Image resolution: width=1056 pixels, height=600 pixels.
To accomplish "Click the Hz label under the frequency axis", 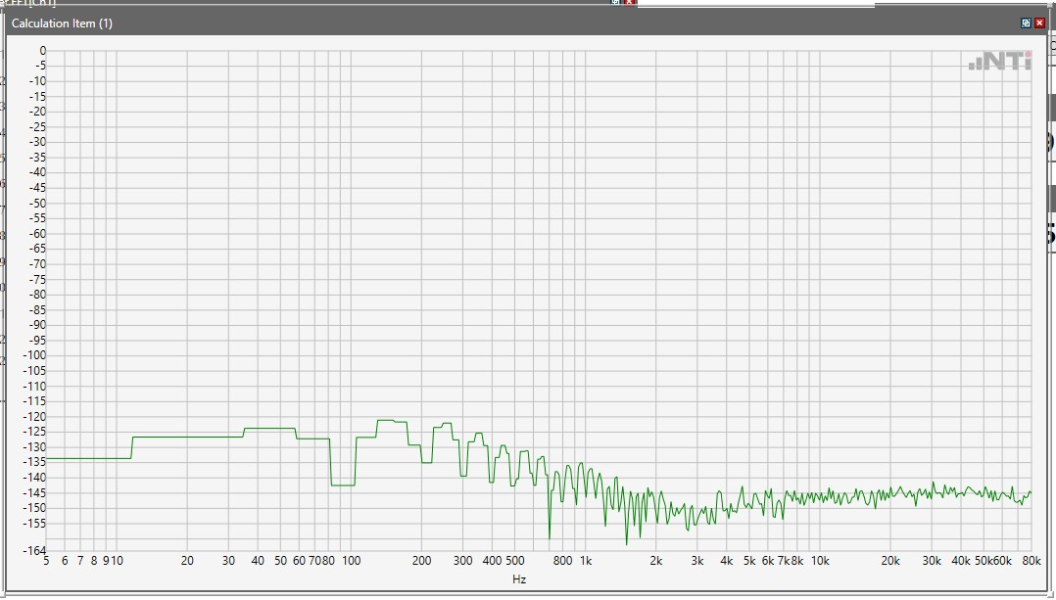I will 518,579.
